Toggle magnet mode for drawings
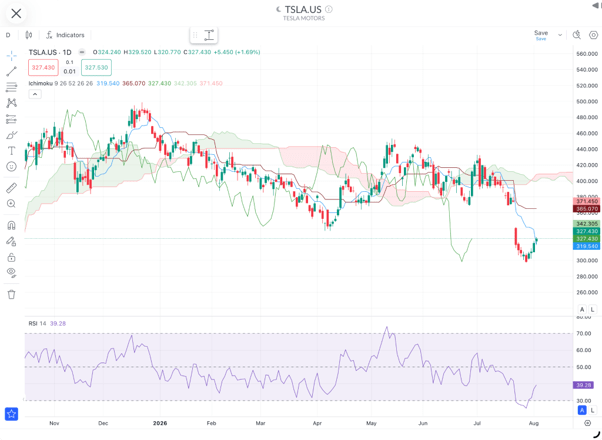Image resolution: width=602 pixels, height=440 pixels. pyautogui.click(x=12, y=225)
